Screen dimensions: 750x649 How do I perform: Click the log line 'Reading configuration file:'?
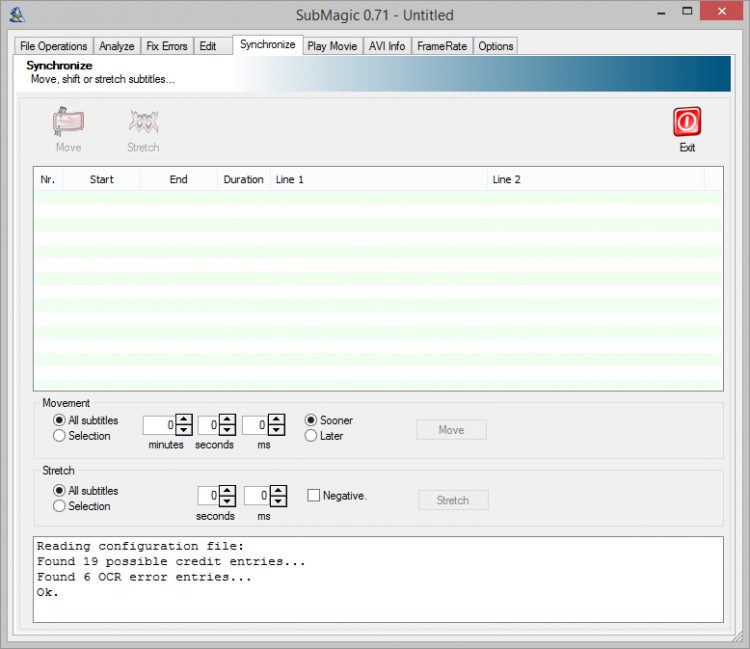(140, 546)
